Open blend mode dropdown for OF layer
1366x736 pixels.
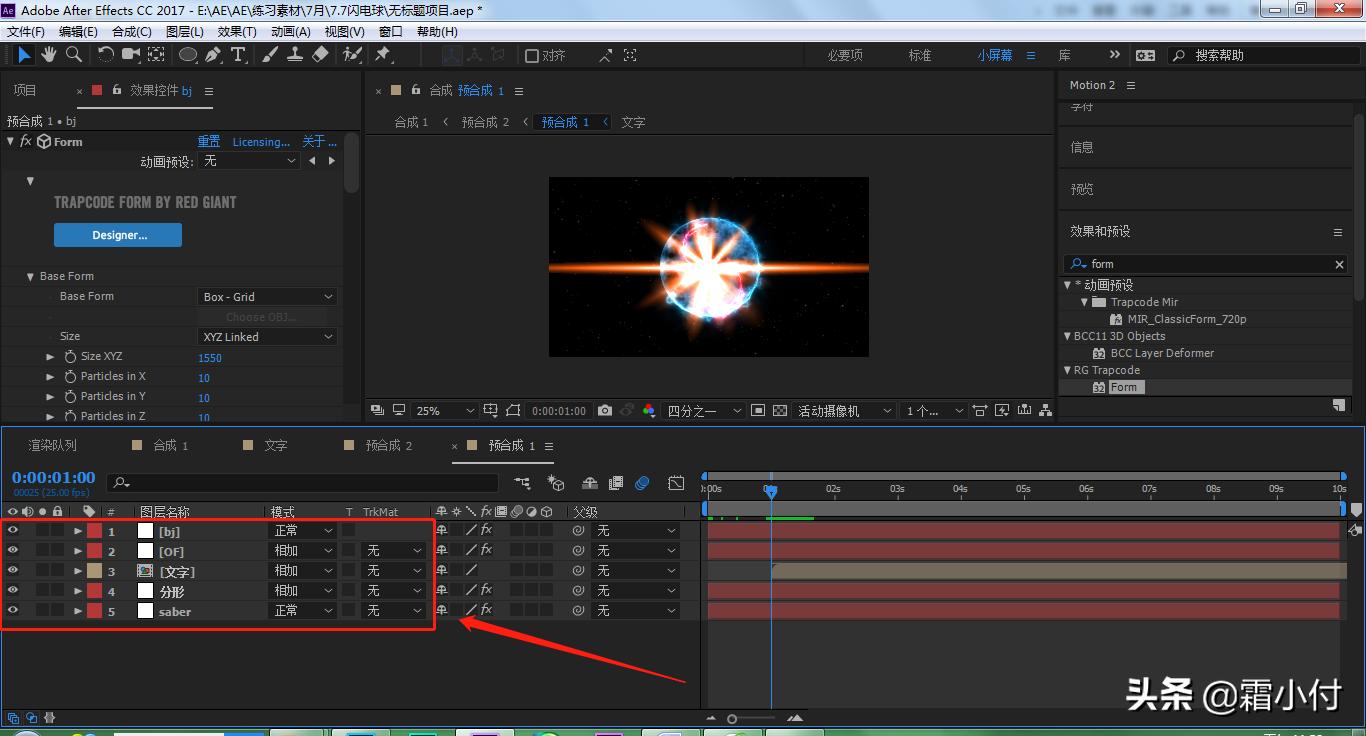pyautogui.click(x=303, y=551)
